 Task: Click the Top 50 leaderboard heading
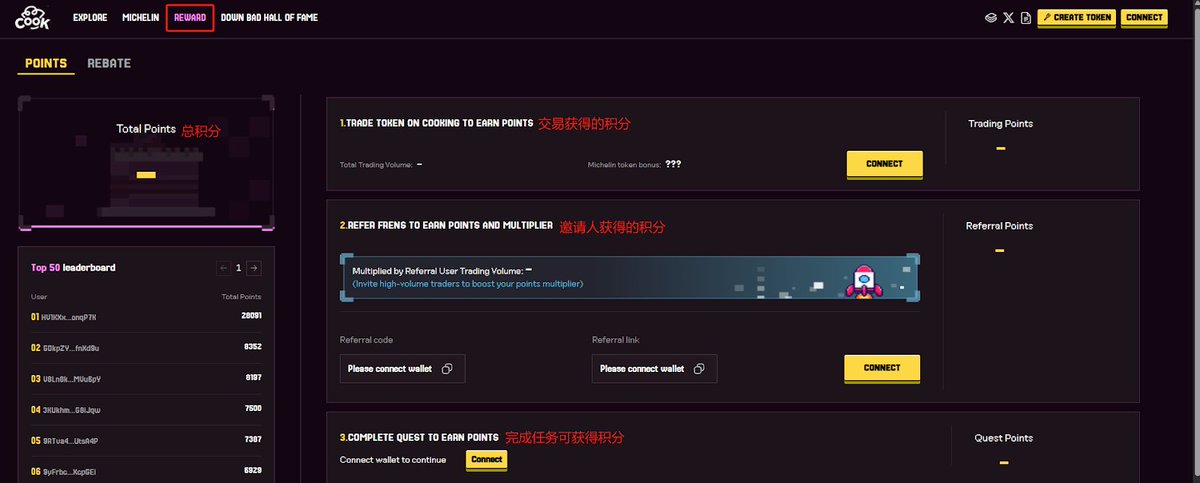pyautogui.click(x=73, y=268)
